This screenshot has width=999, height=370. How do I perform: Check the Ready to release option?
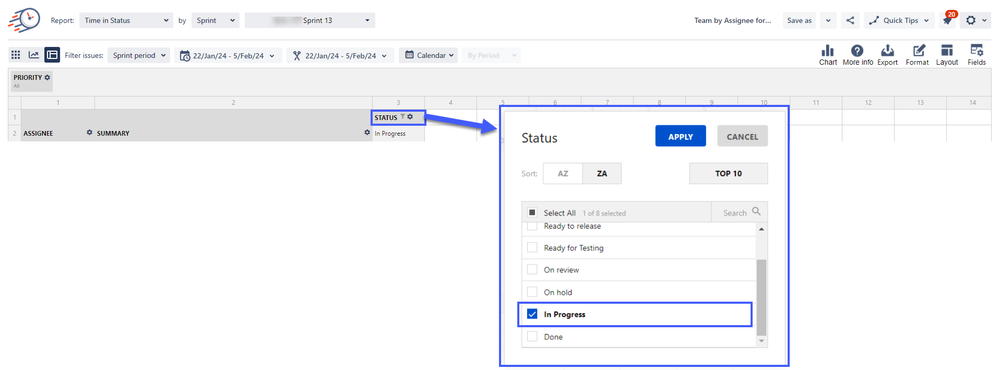pos(532,227)
